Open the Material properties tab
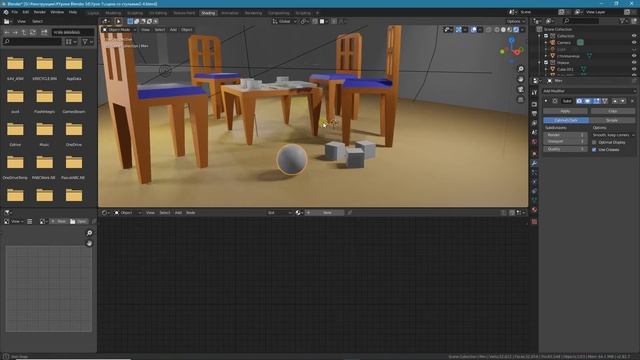This screenshot has width=640, height=360. click(534, 209)
